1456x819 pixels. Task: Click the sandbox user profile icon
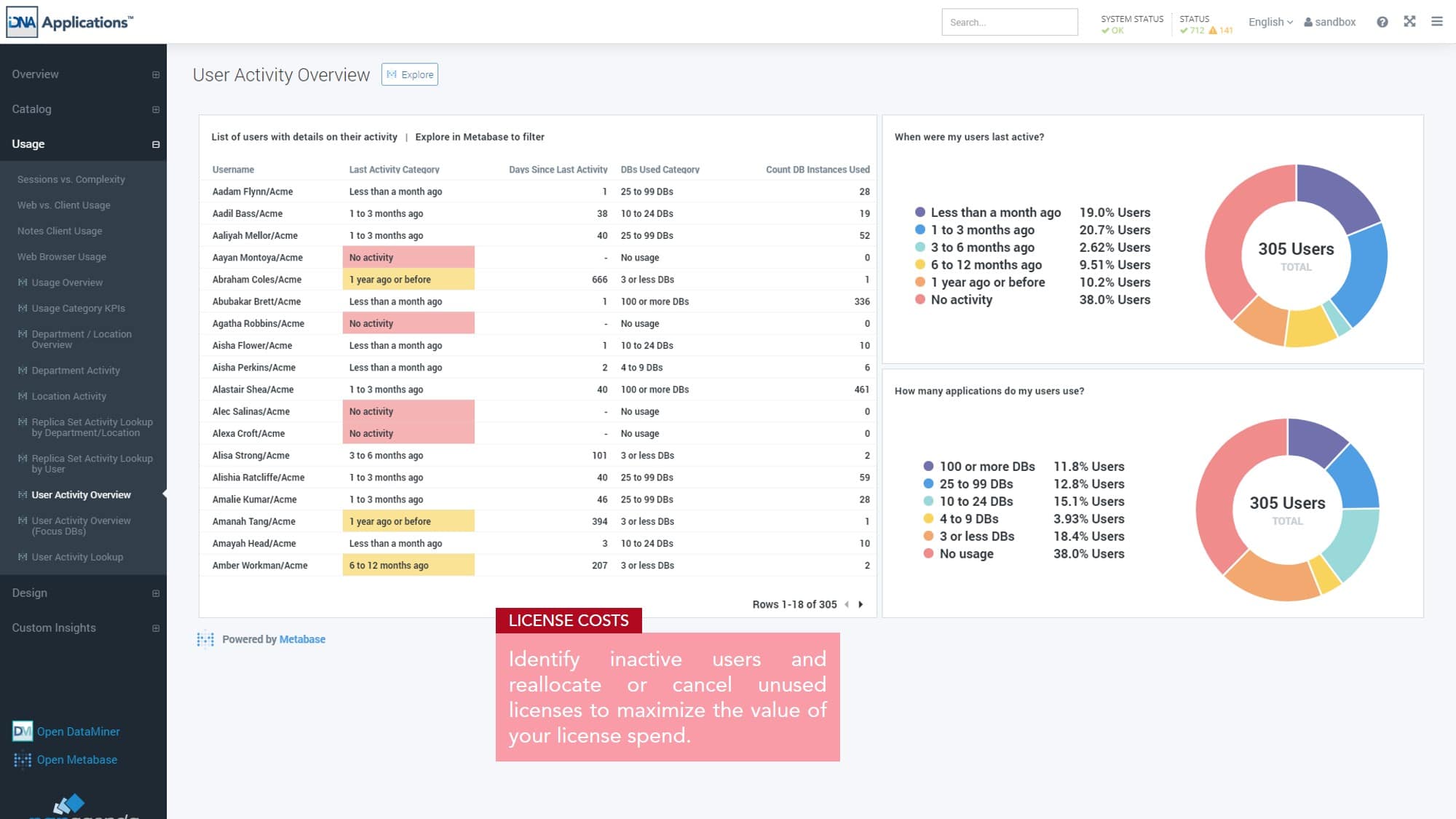pyautogui.click(x=1308, y=22)
